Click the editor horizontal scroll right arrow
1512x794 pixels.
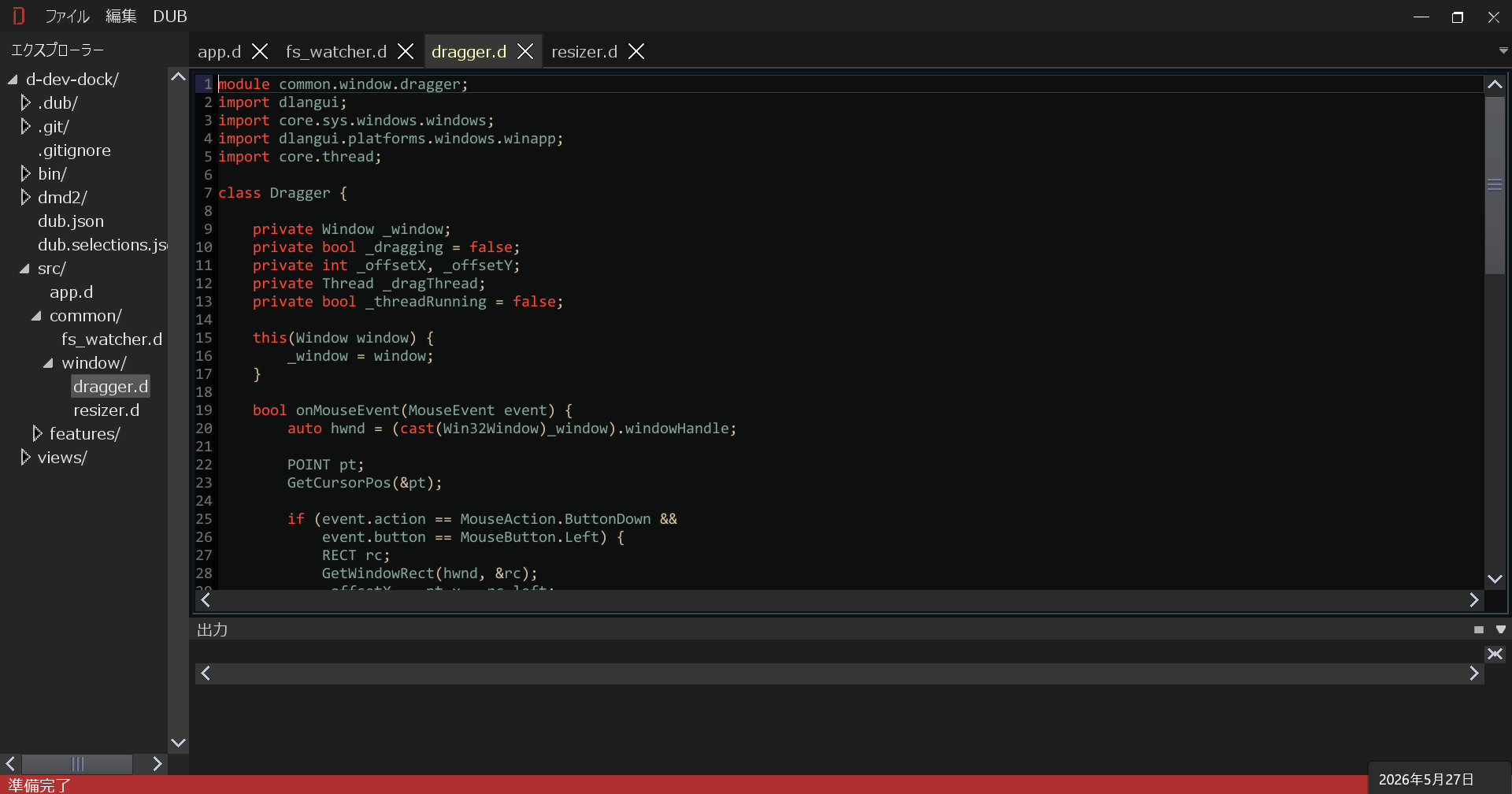(1474, 600)
